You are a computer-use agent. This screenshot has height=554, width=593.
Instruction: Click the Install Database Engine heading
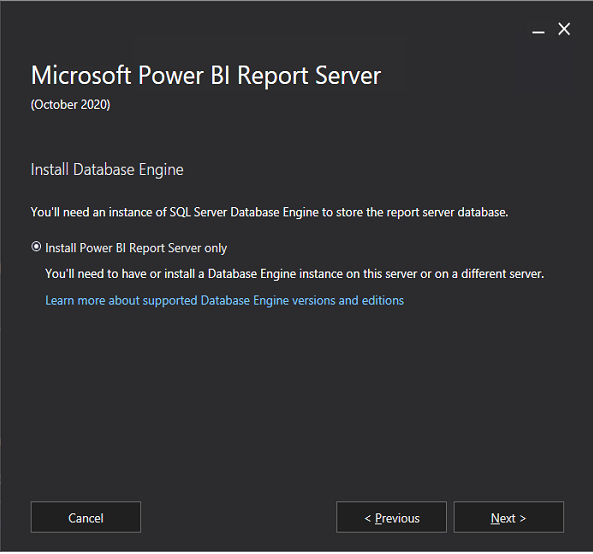107,169
